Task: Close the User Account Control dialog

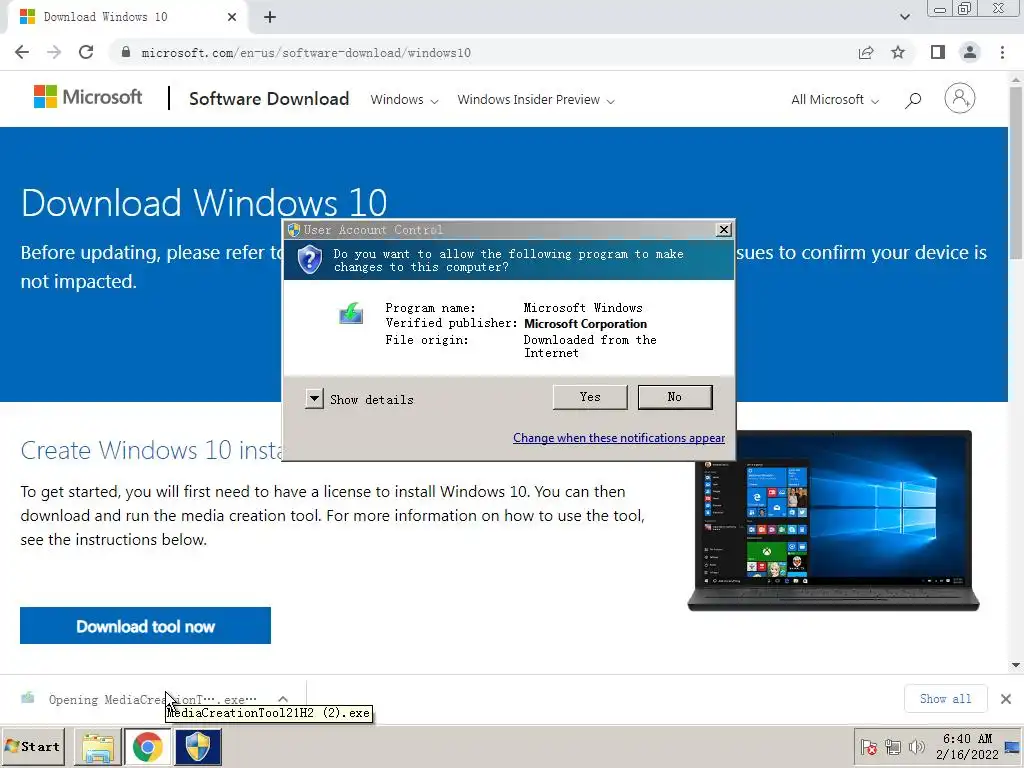Action: click(x=724, y=230)
